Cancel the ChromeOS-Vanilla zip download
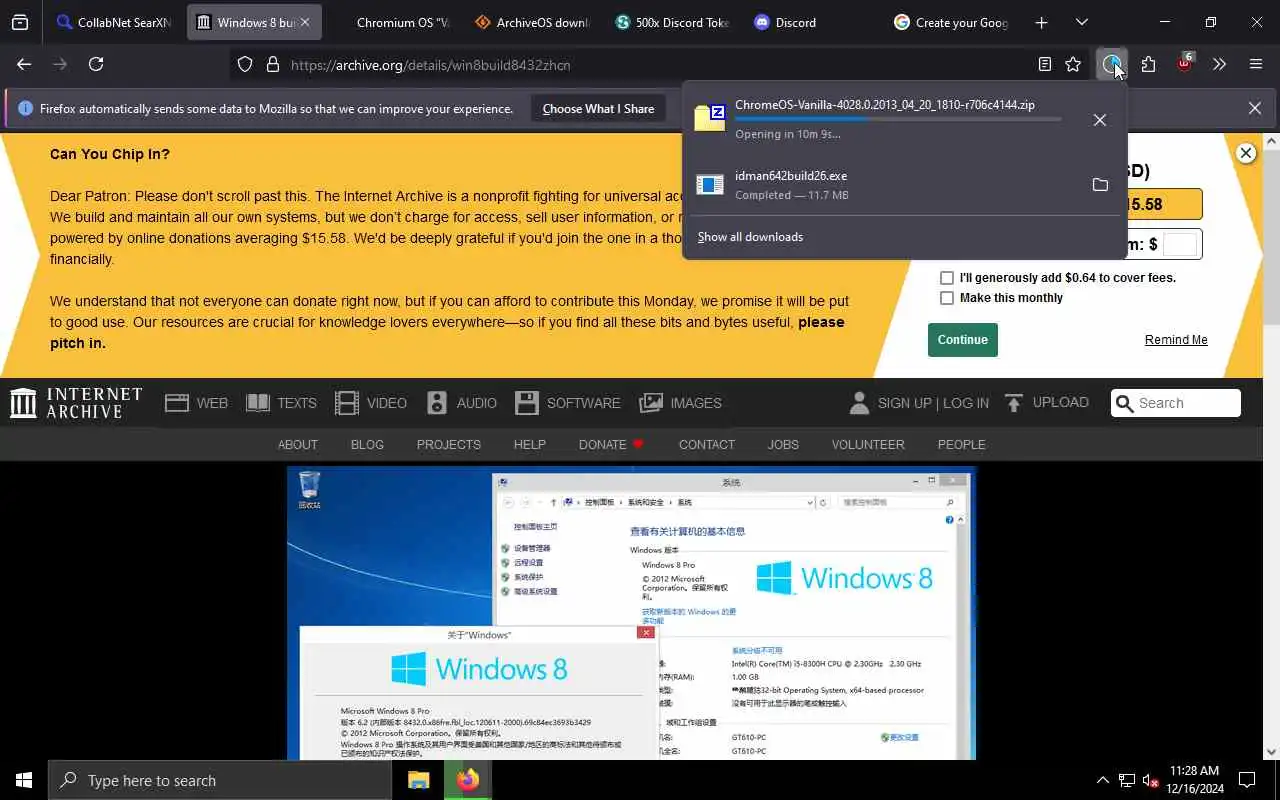Screen dimensions: 1280x800 point(1099,120)
